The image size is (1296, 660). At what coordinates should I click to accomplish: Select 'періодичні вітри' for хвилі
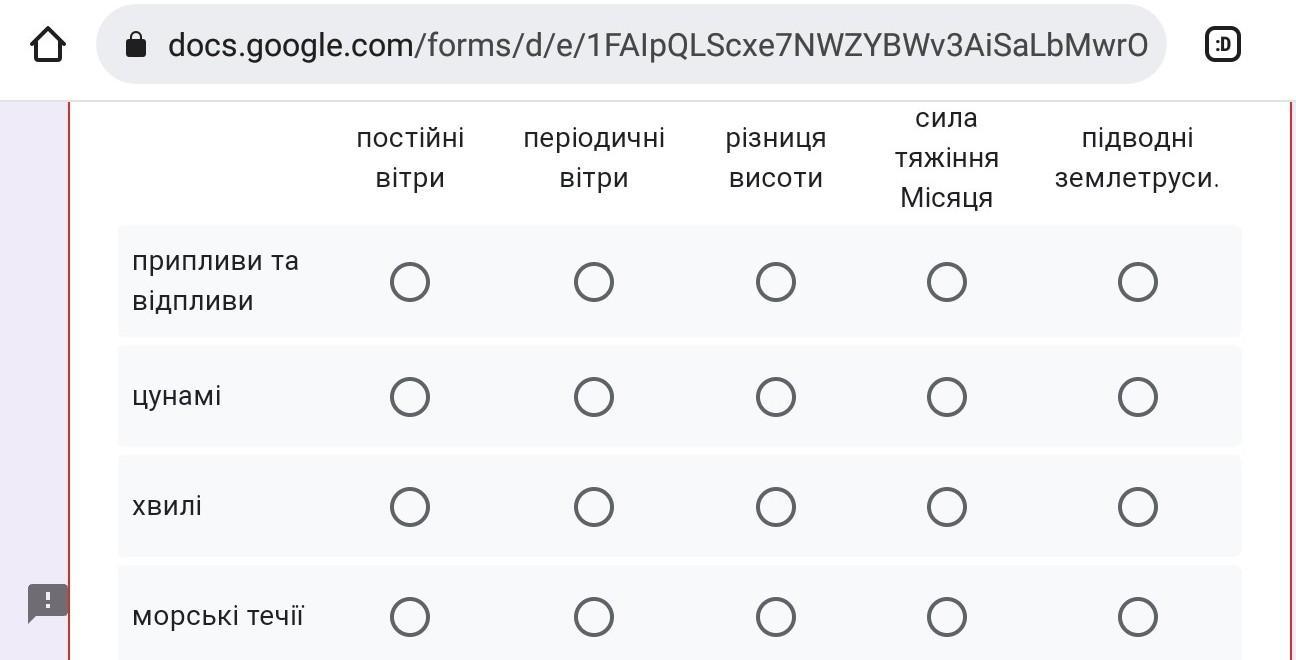[x=593, y=507]
